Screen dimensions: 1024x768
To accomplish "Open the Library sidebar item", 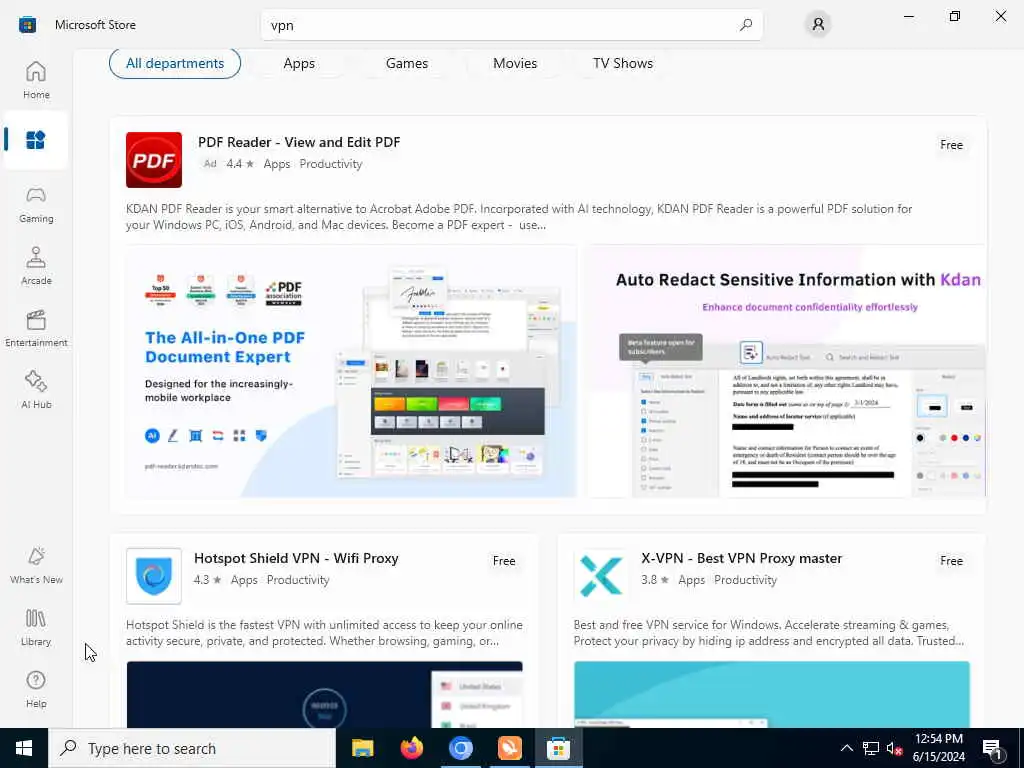I will (x=36, y=627).
